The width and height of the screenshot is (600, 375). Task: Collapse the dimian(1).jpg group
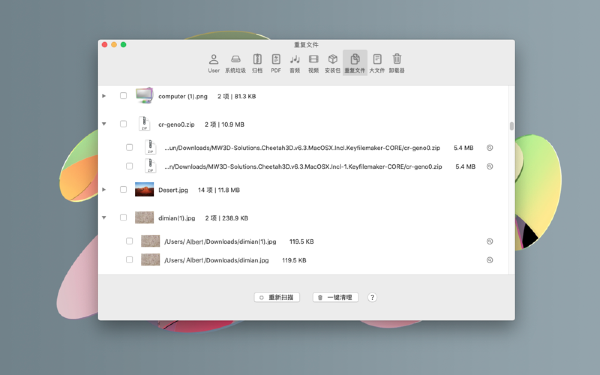pyautogui.click(x=104, y=218)
